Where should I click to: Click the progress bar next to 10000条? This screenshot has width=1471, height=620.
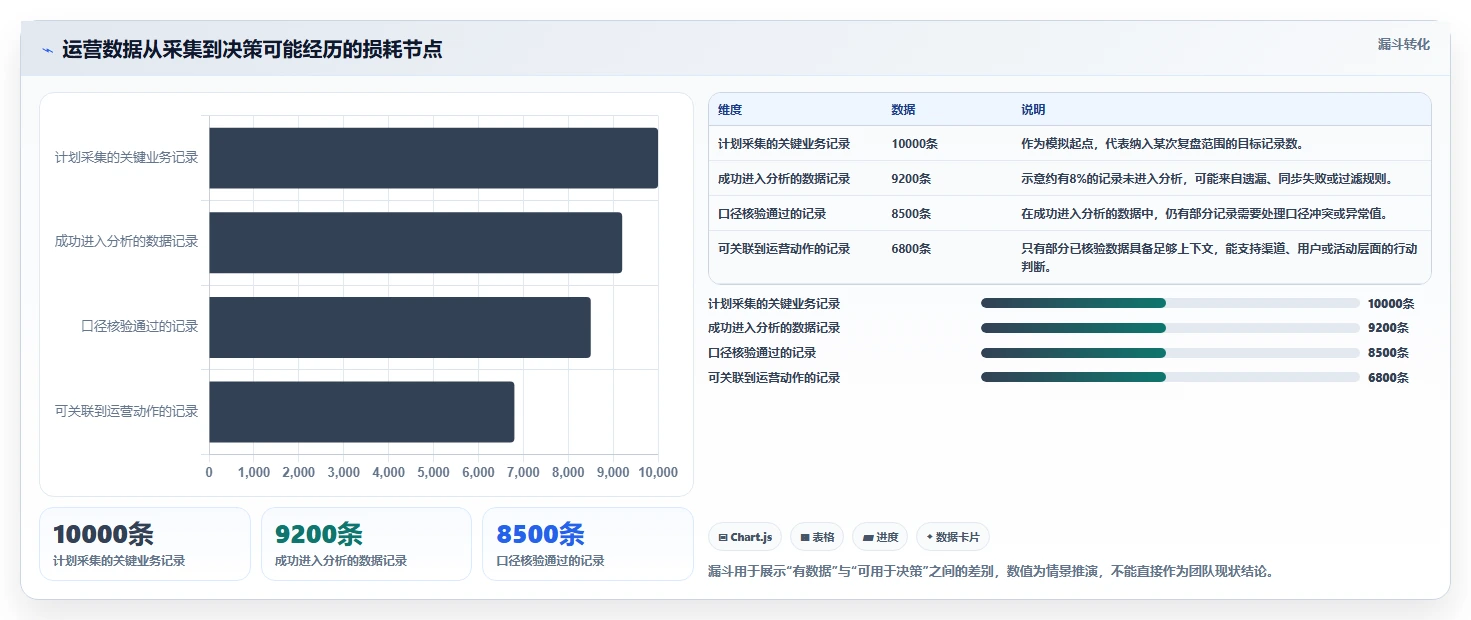click(1170, 303)
